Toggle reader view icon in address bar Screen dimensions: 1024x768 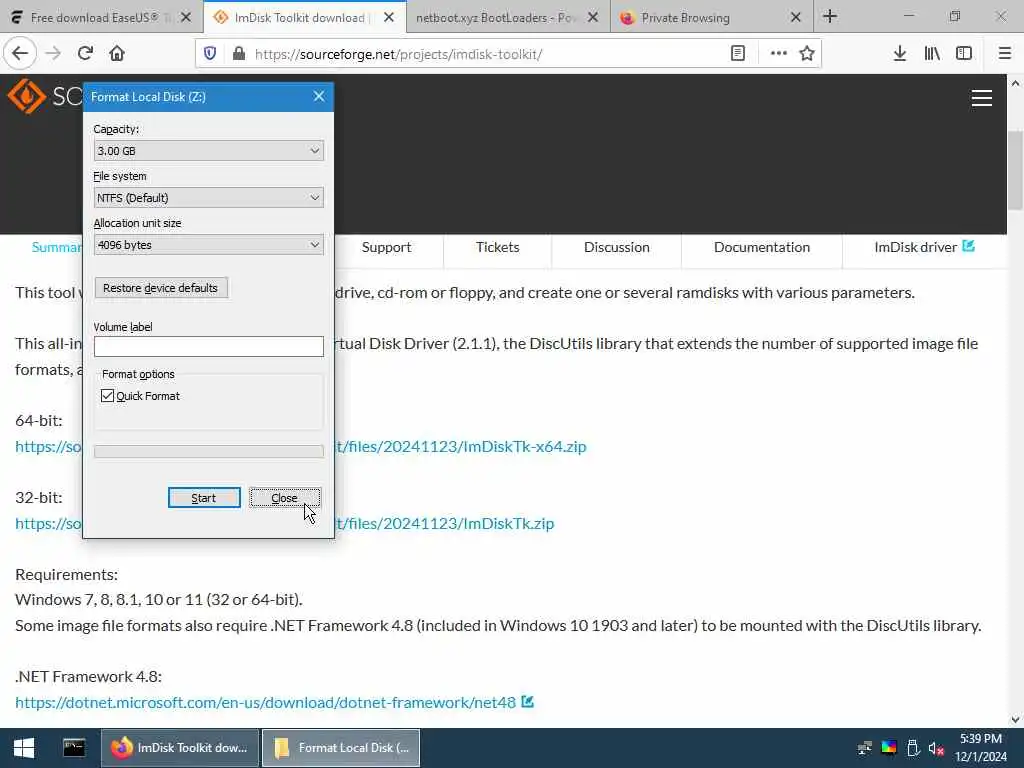tap(738, 54)
